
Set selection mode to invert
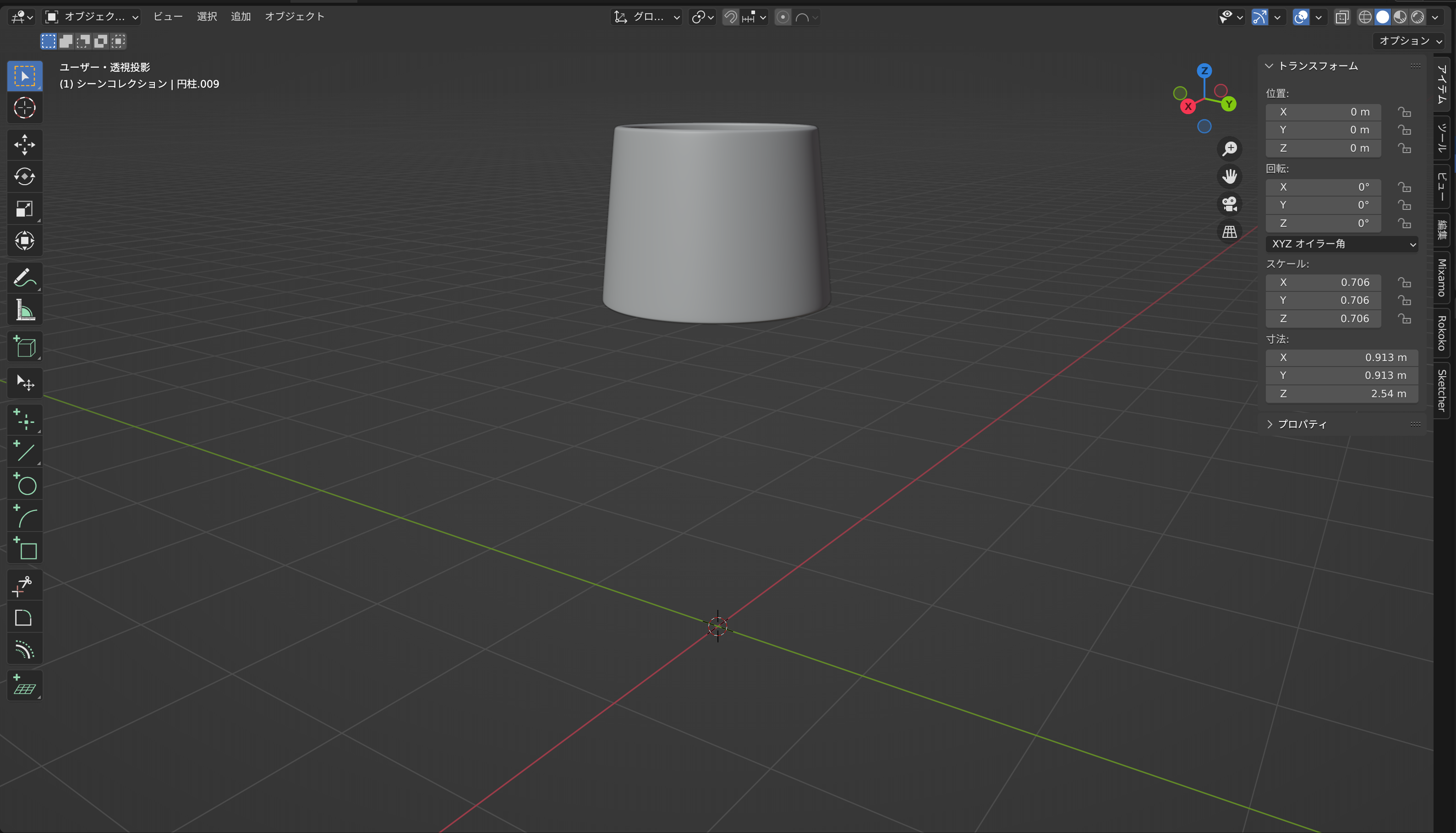tap(101, 41)
